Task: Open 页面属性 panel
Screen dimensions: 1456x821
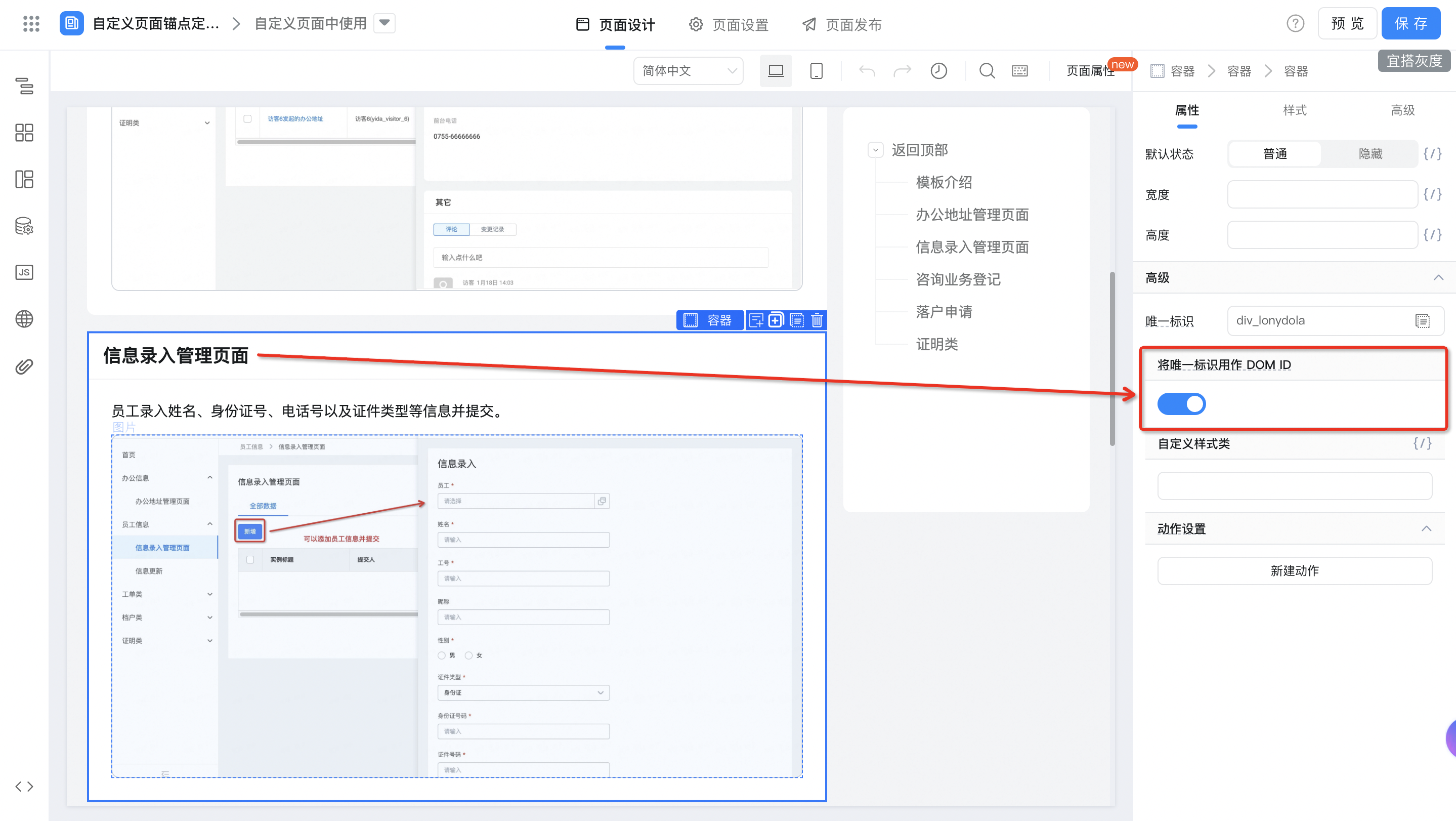Action: click(x=1089, y=71)
